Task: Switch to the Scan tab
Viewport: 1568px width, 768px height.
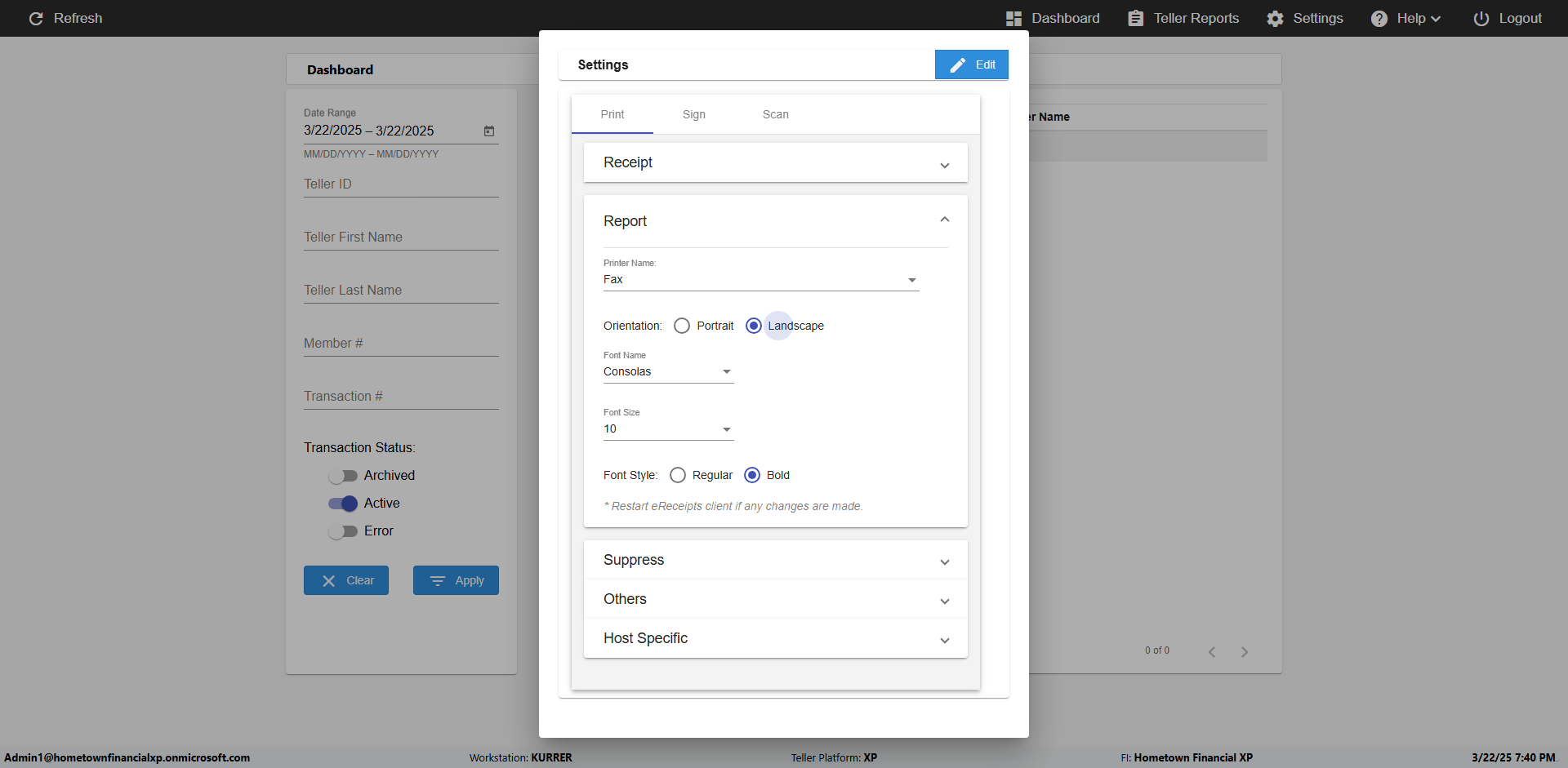Action: tap(776, 114)
